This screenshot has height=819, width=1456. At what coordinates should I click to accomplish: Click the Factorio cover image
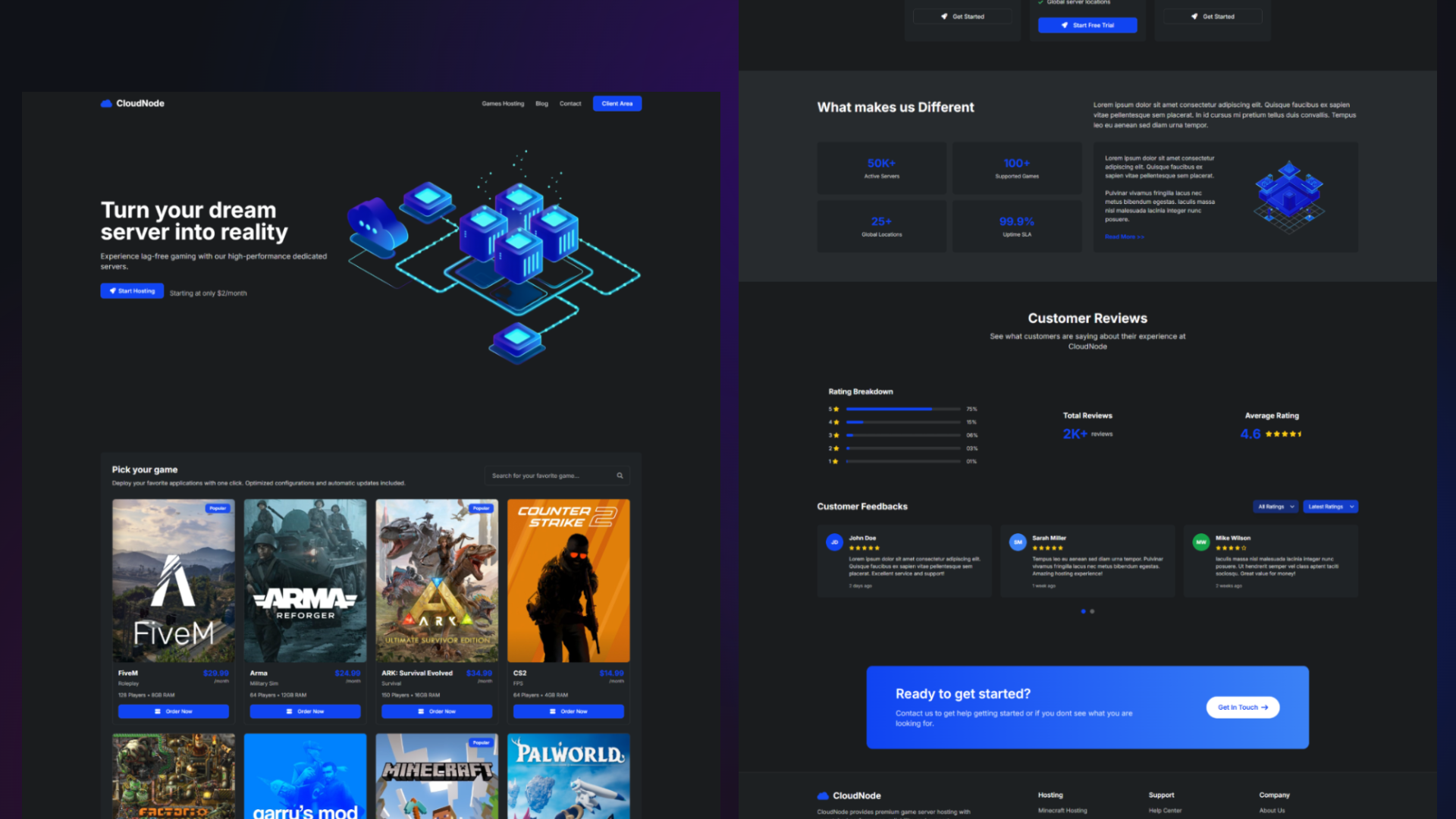(x=174, y=777)
